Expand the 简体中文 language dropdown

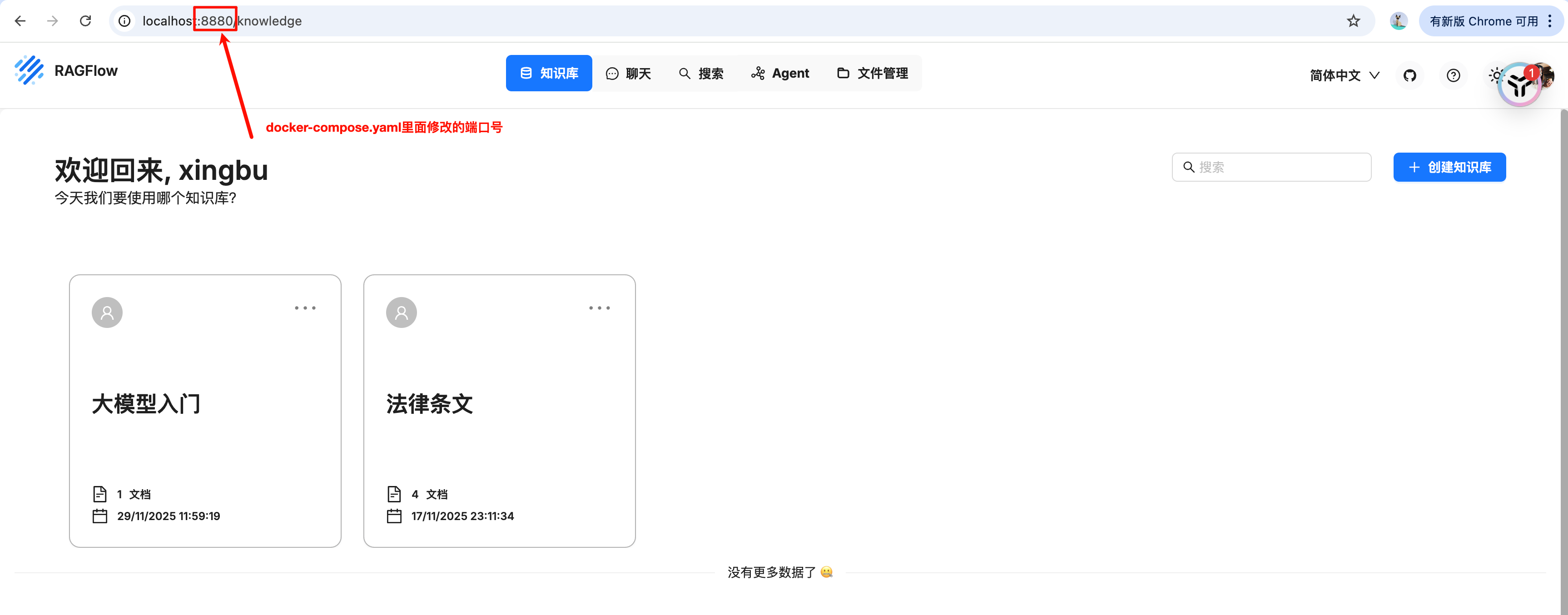(1344, 75)
